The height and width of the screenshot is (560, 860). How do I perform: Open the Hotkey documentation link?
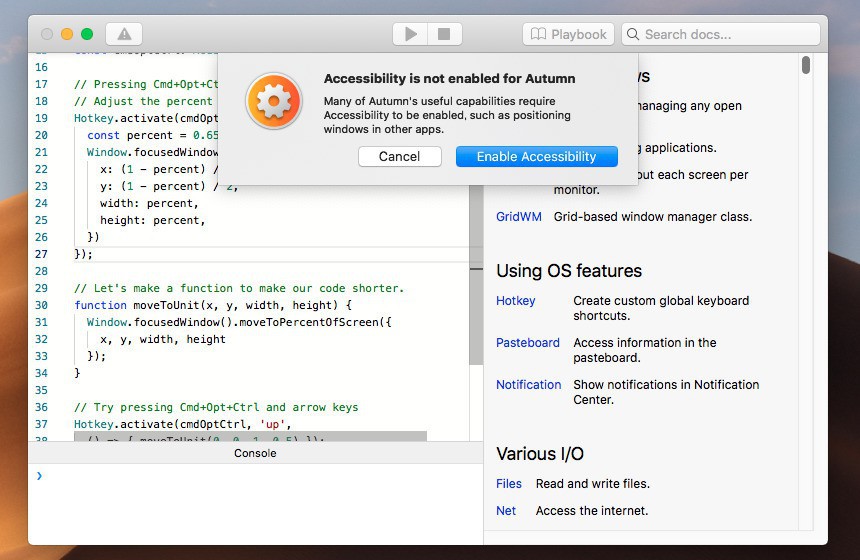click(516, 301)
